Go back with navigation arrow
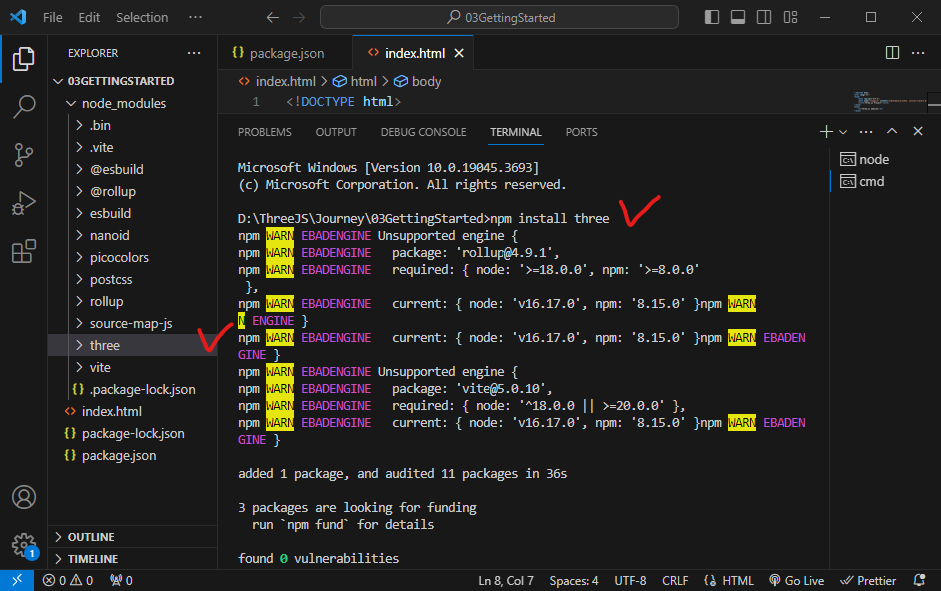941x591 pixels. 272,17
